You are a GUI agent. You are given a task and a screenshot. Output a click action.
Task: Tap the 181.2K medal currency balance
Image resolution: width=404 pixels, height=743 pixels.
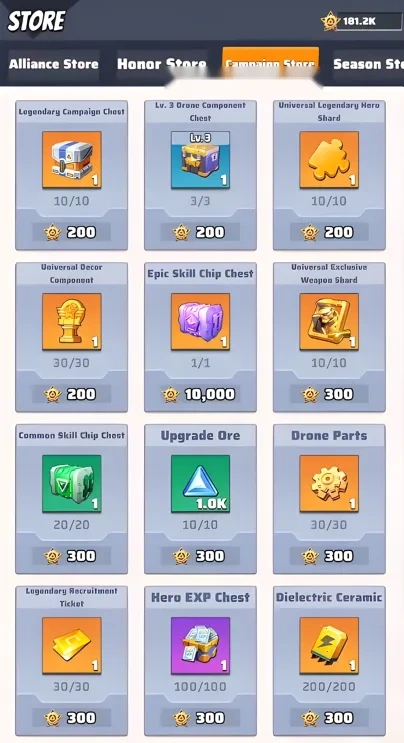(361, 21)
